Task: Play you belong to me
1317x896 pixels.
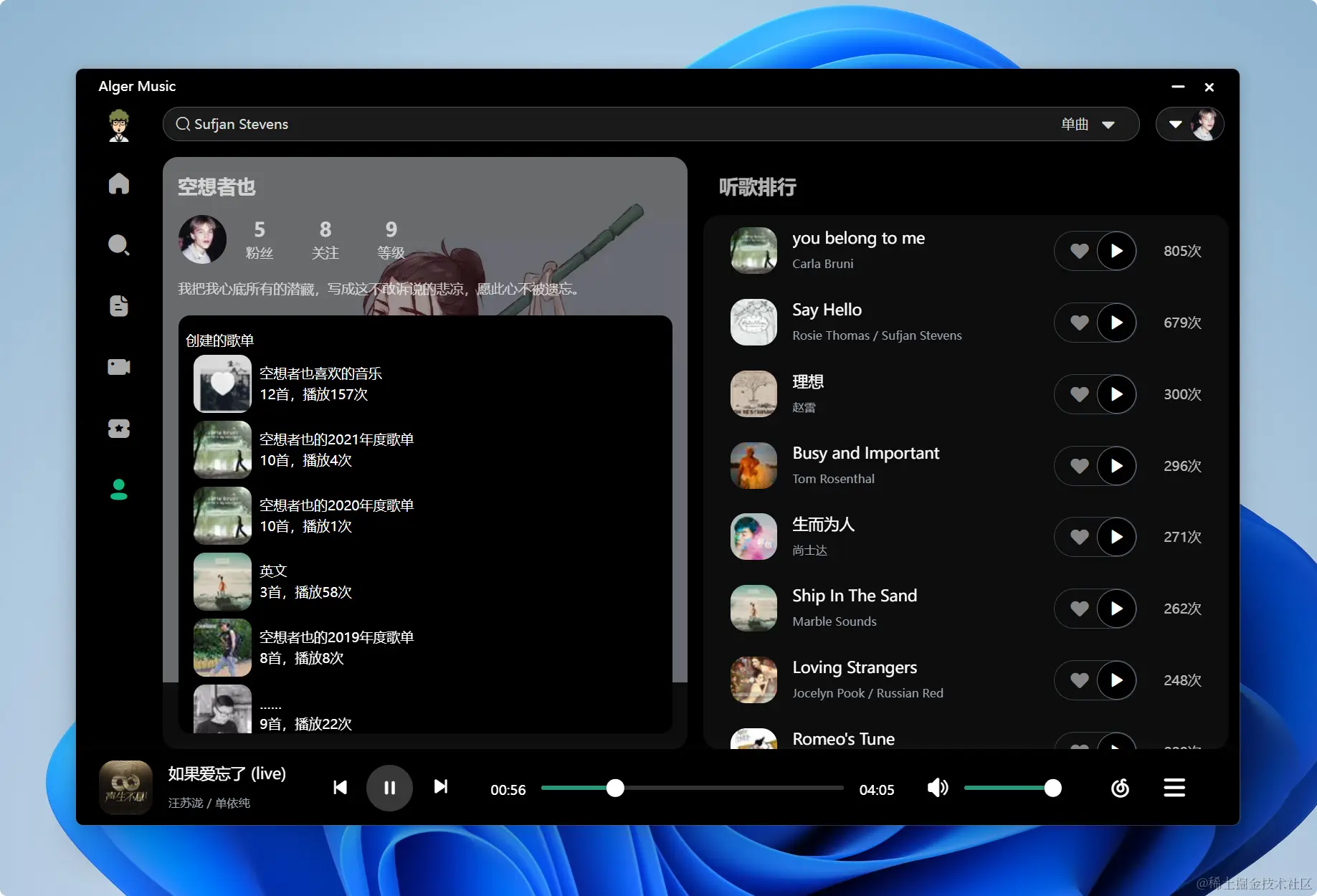Action: click(1116, 251)
